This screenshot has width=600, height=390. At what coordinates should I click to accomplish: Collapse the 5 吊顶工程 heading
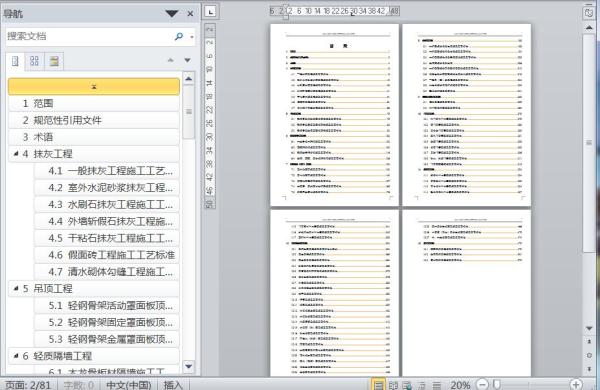coord(16,288)
